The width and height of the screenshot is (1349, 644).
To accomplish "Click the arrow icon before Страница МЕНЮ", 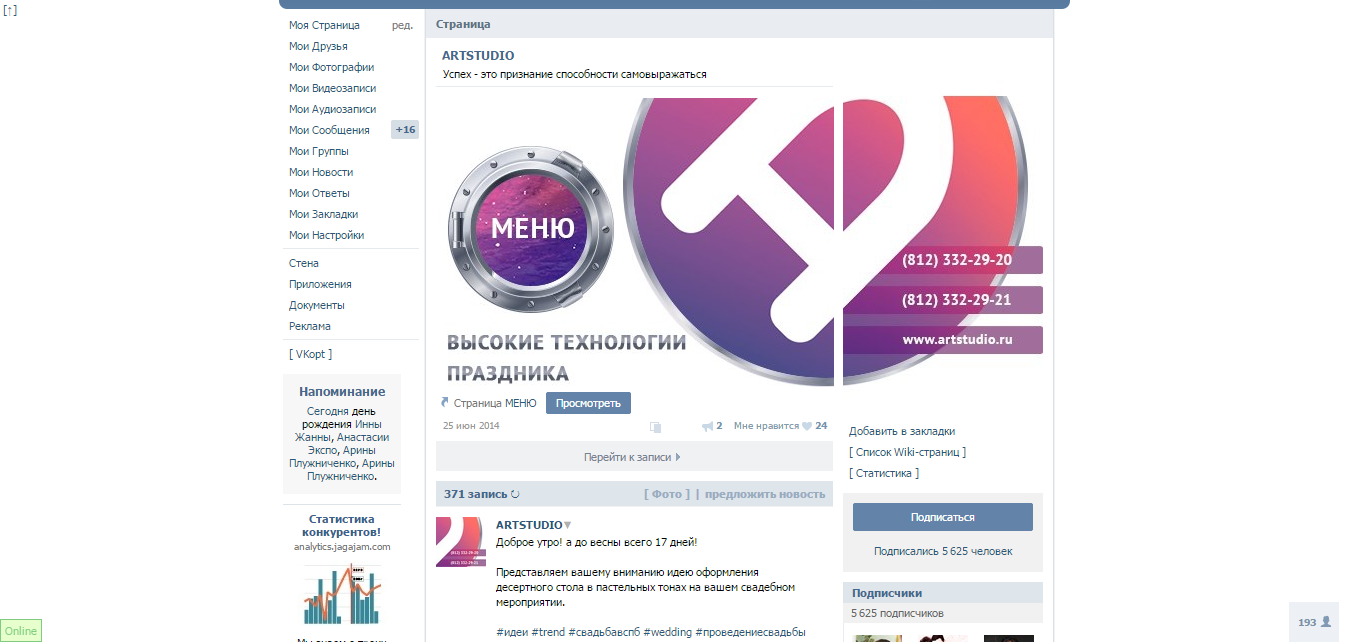I will coord(445,403).
